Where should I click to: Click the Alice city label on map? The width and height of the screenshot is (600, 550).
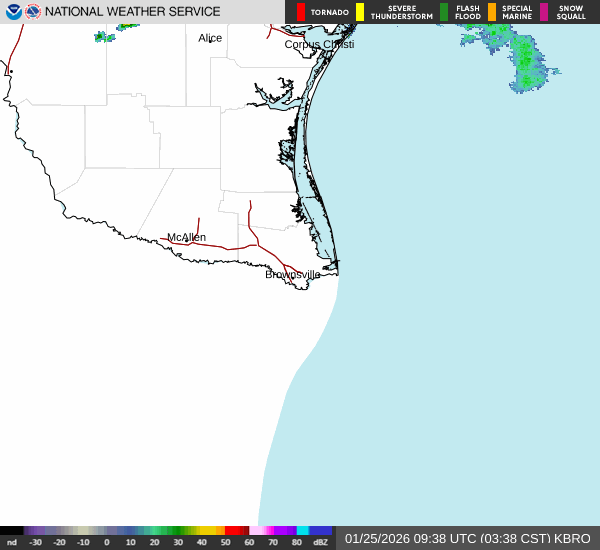tap(210, 38)
